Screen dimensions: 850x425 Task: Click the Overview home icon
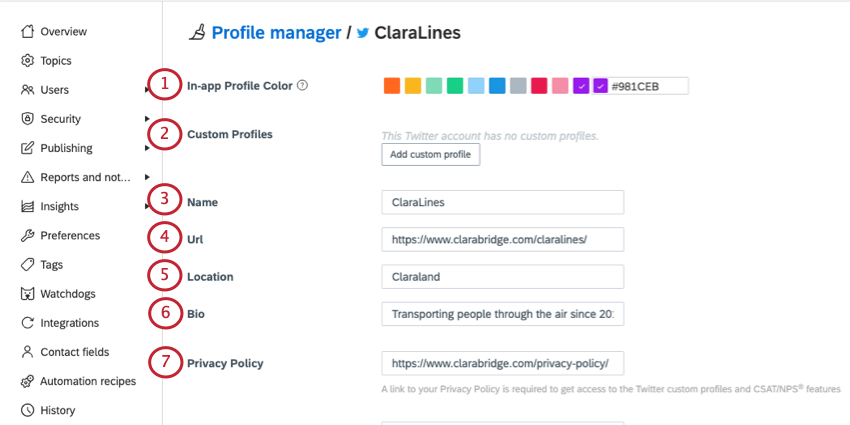[x=27, y=31]
